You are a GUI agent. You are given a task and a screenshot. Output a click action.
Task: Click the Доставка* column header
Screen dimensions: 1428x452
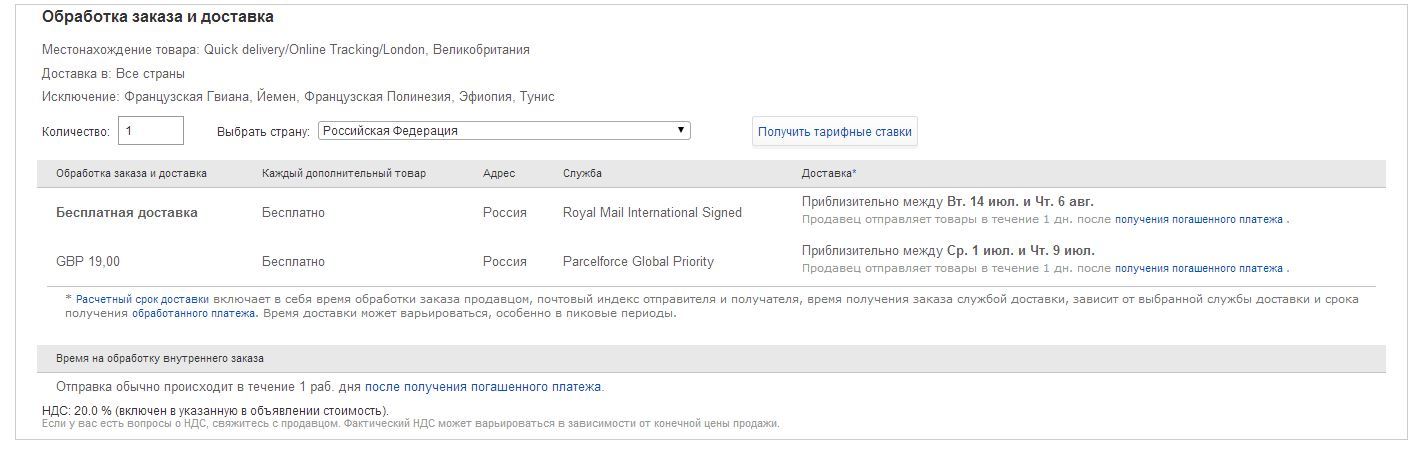pyautogui.click(x=829, y=174)
